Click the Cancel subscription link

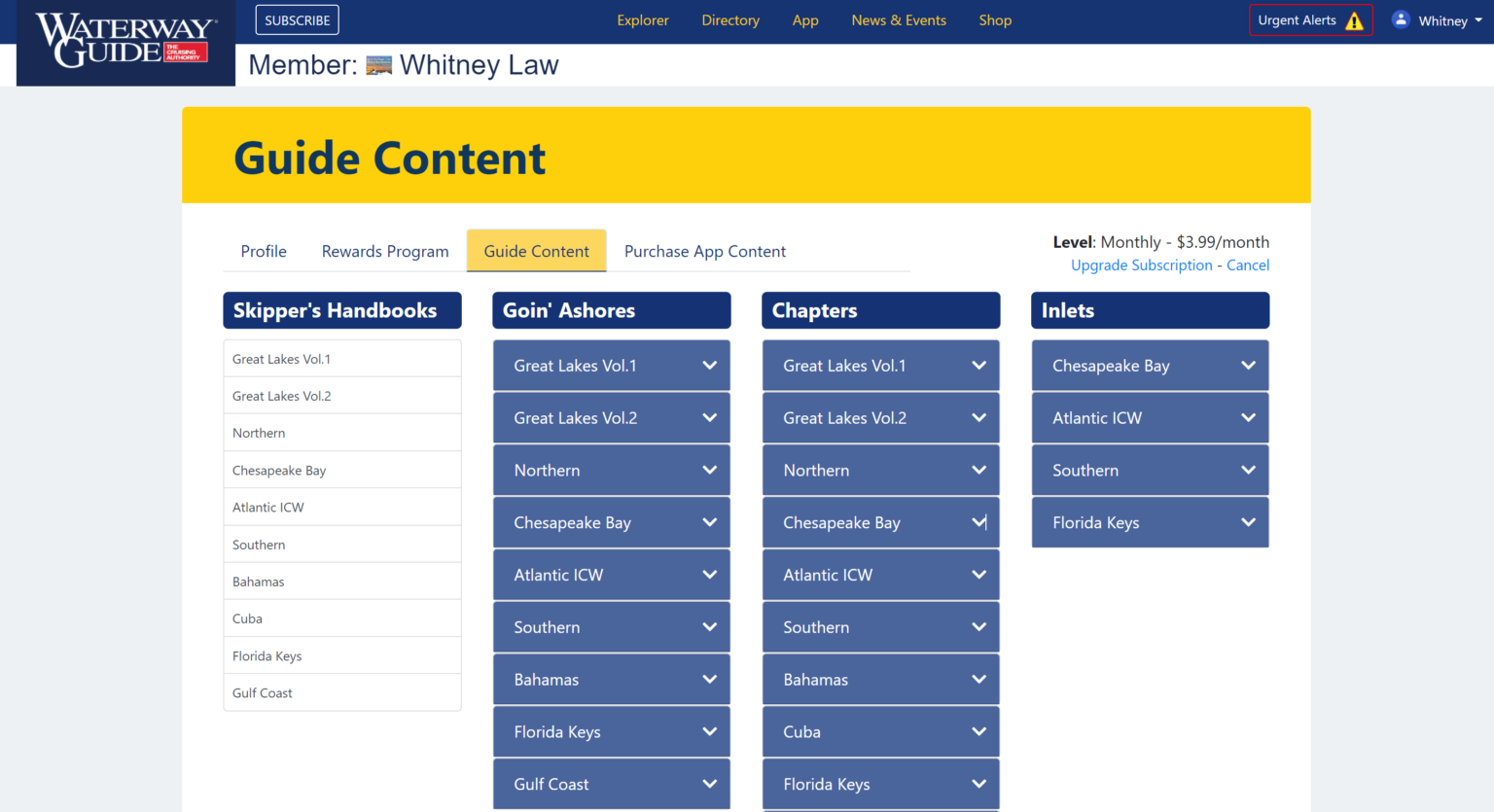1247,265
